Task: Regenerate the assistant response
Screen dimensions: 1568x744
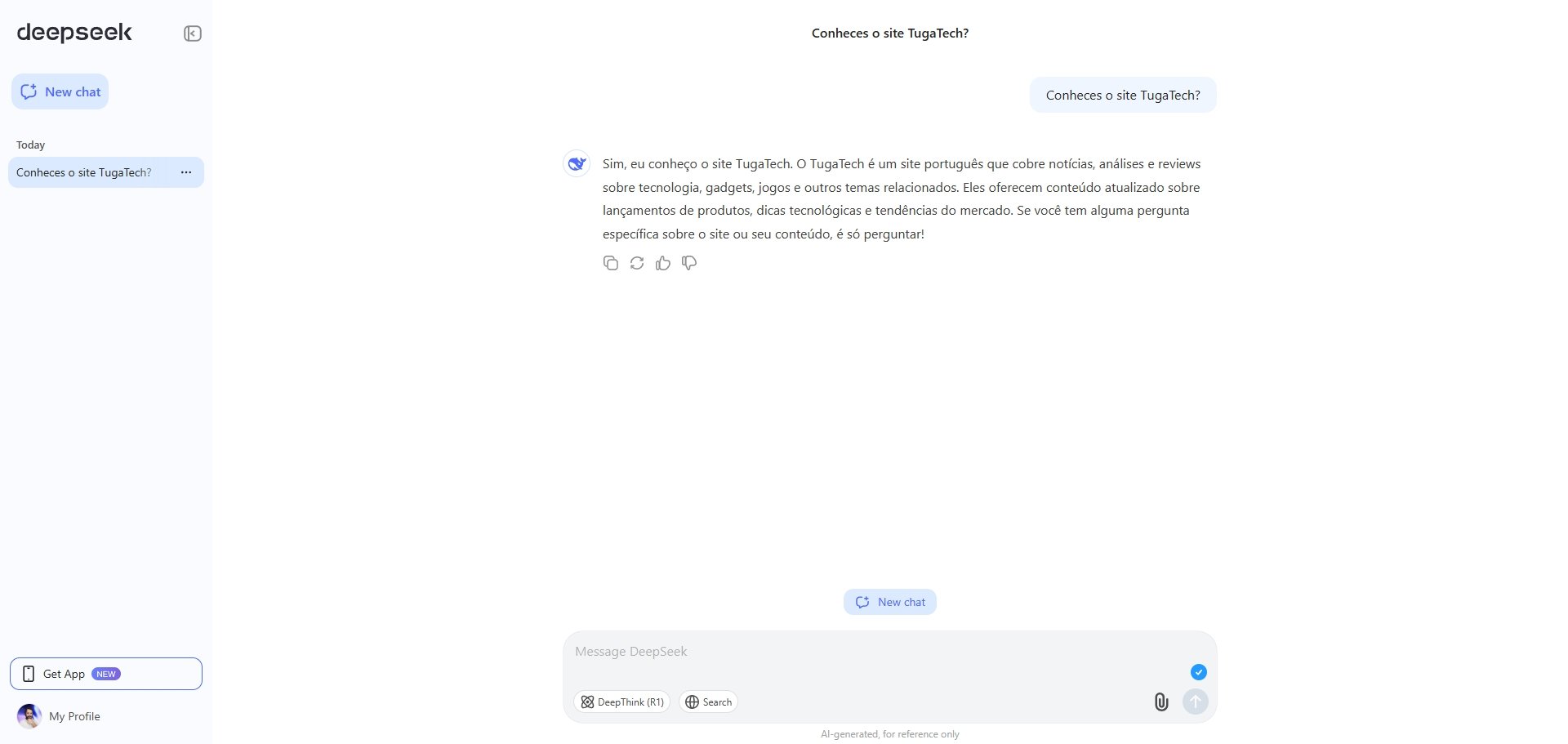Action: 637,263
